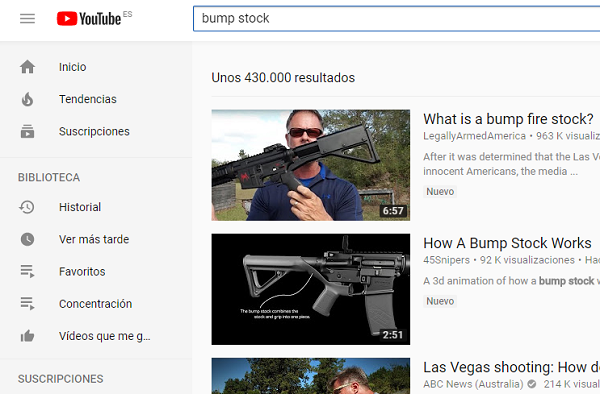Open Ver más tarde list
Screen dimensions: 600x394
(96, 239)
